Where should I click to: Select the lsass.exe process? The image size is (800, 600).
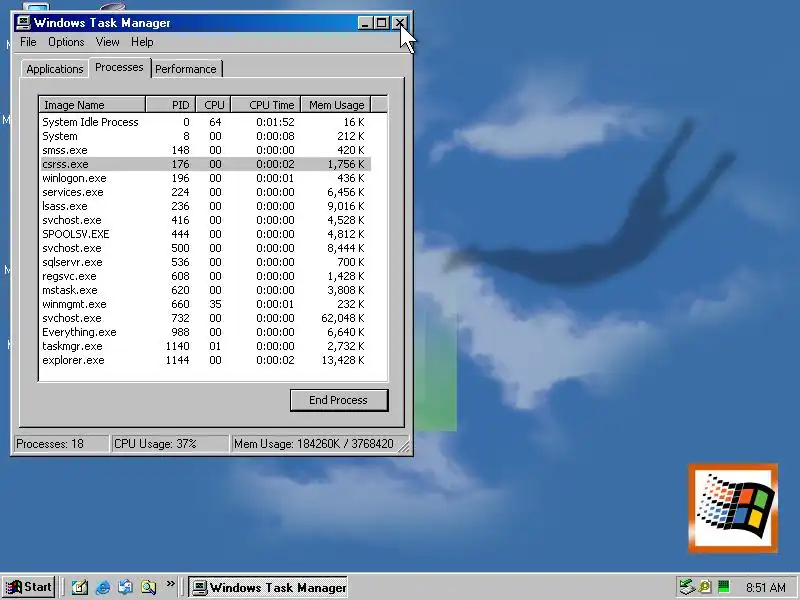[x=206, y=206]
